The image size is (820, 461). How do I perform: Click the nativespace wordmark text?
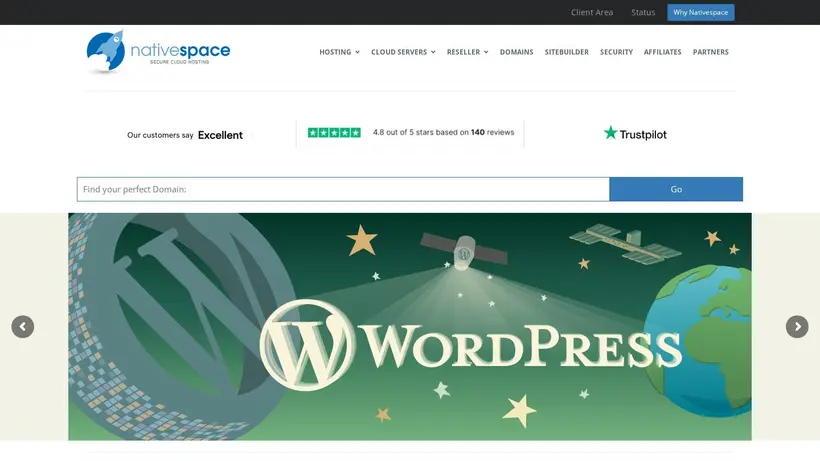[180, 50]
